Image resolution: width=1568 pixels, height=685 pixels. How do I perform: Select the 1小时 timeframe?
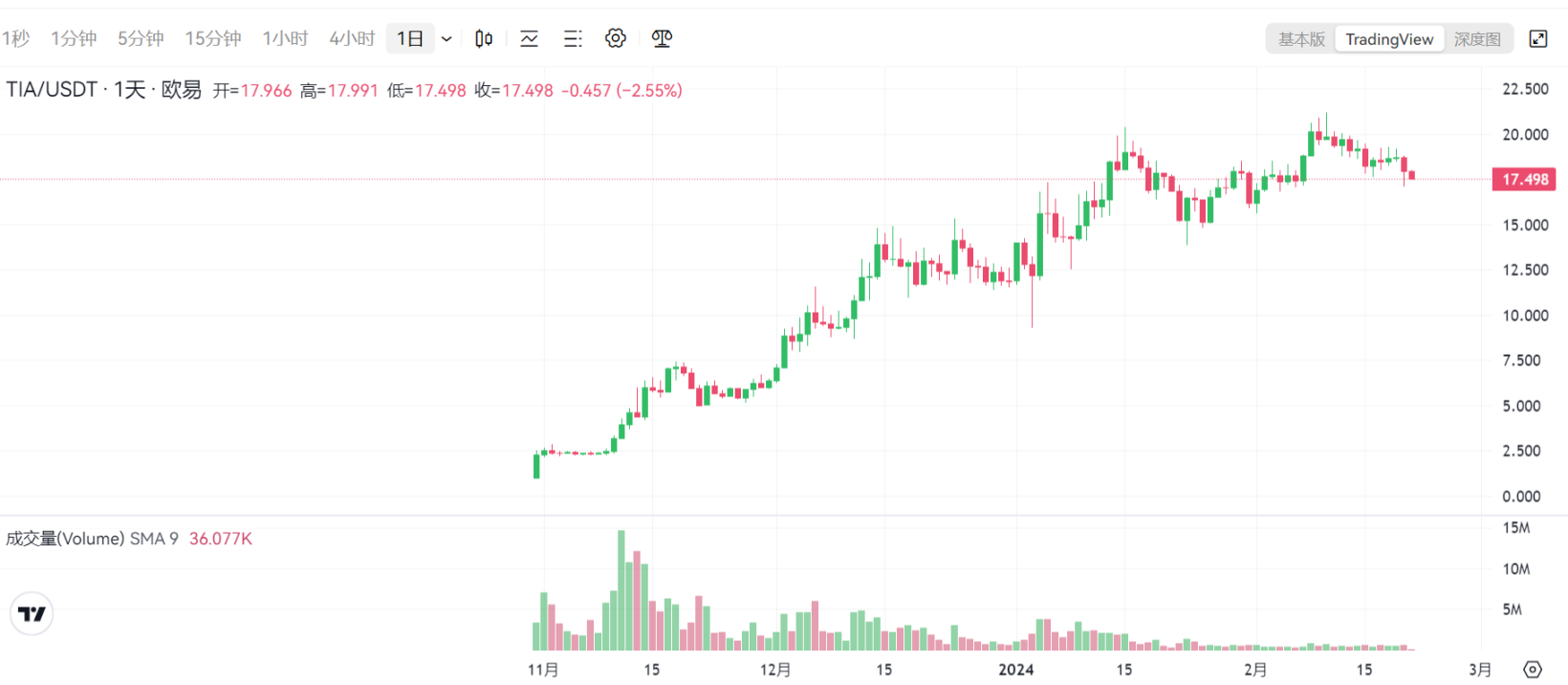click(x=285, y=38)
